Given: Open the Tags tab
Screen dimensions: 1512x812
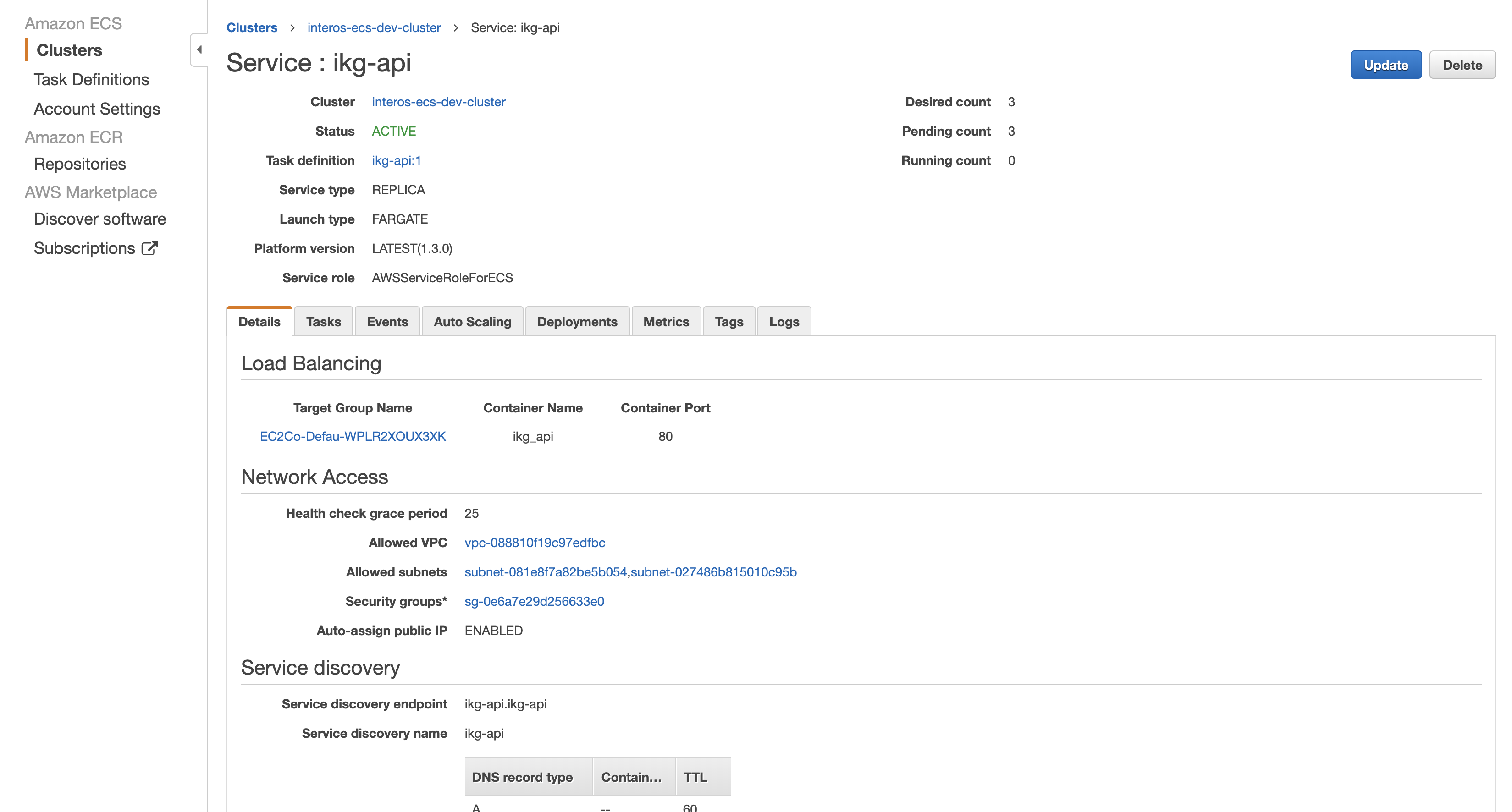Looking at the screenshot, I should point(729,322).
